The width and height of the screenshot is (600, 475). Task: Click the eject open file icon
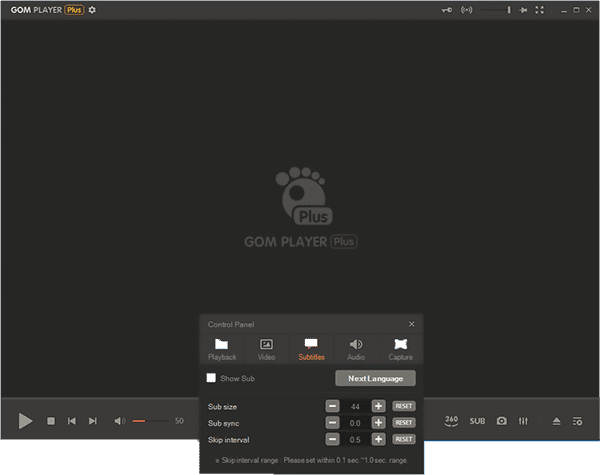click(557, 421)
